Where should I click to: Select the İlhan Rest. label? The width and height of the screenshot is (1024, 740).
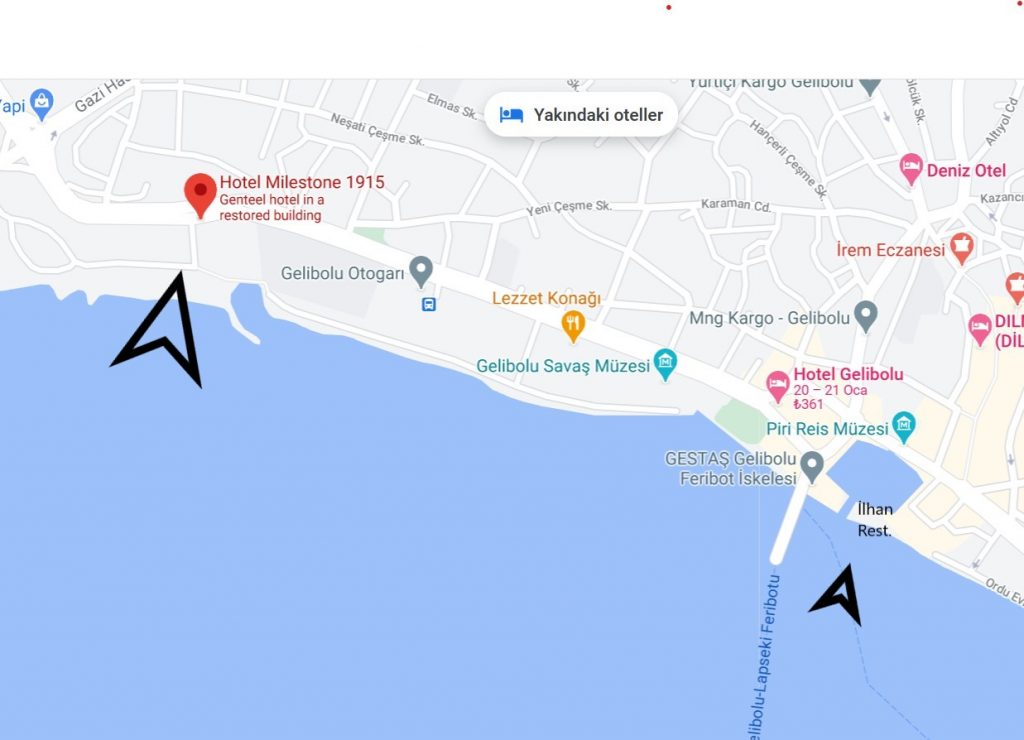[875, 520]
